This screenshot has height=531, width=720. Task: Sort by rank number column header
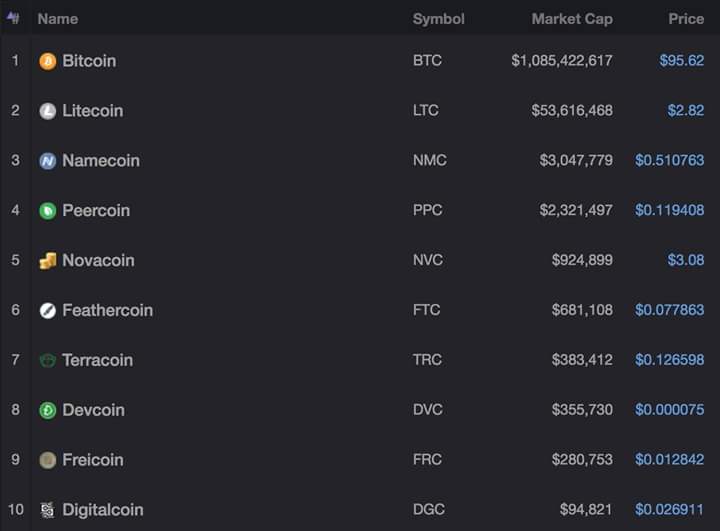(13, 18)
